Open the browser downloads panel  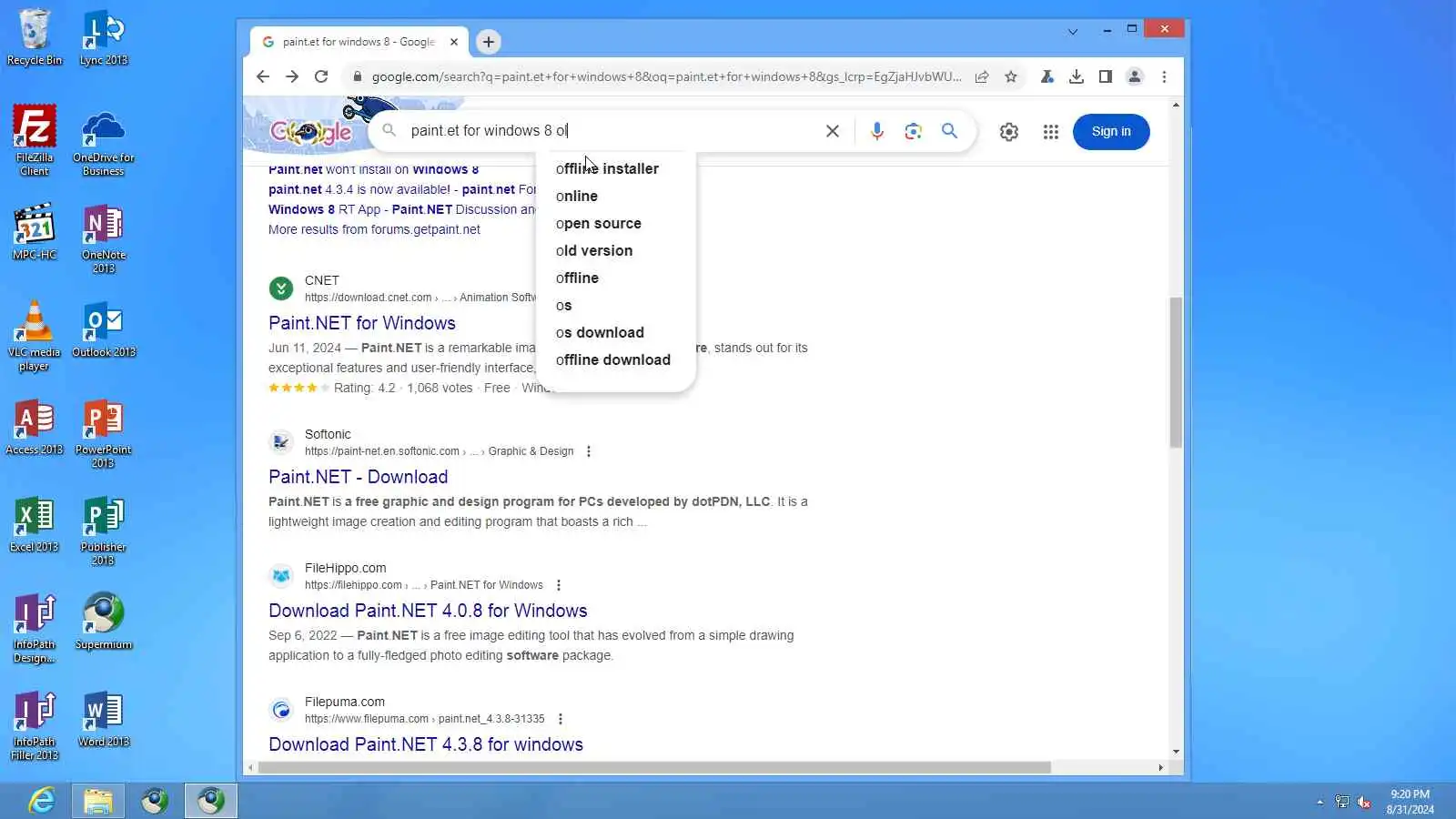coord(1077,77)
